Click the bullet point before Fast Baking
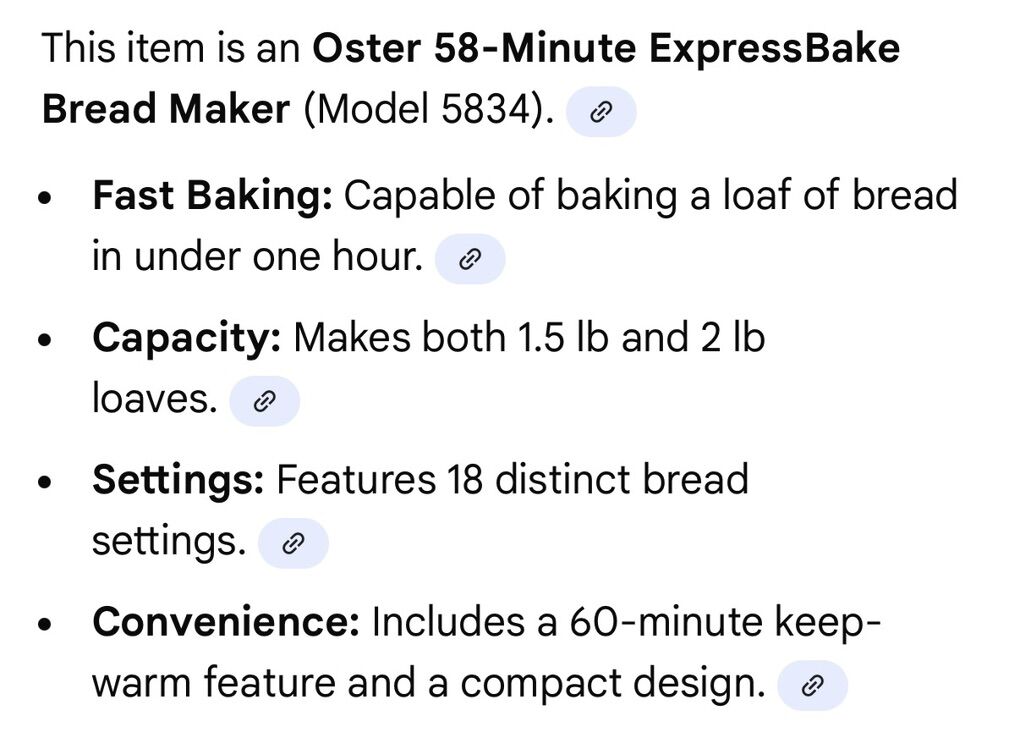 pyautogui.click(x=44, y=198)
